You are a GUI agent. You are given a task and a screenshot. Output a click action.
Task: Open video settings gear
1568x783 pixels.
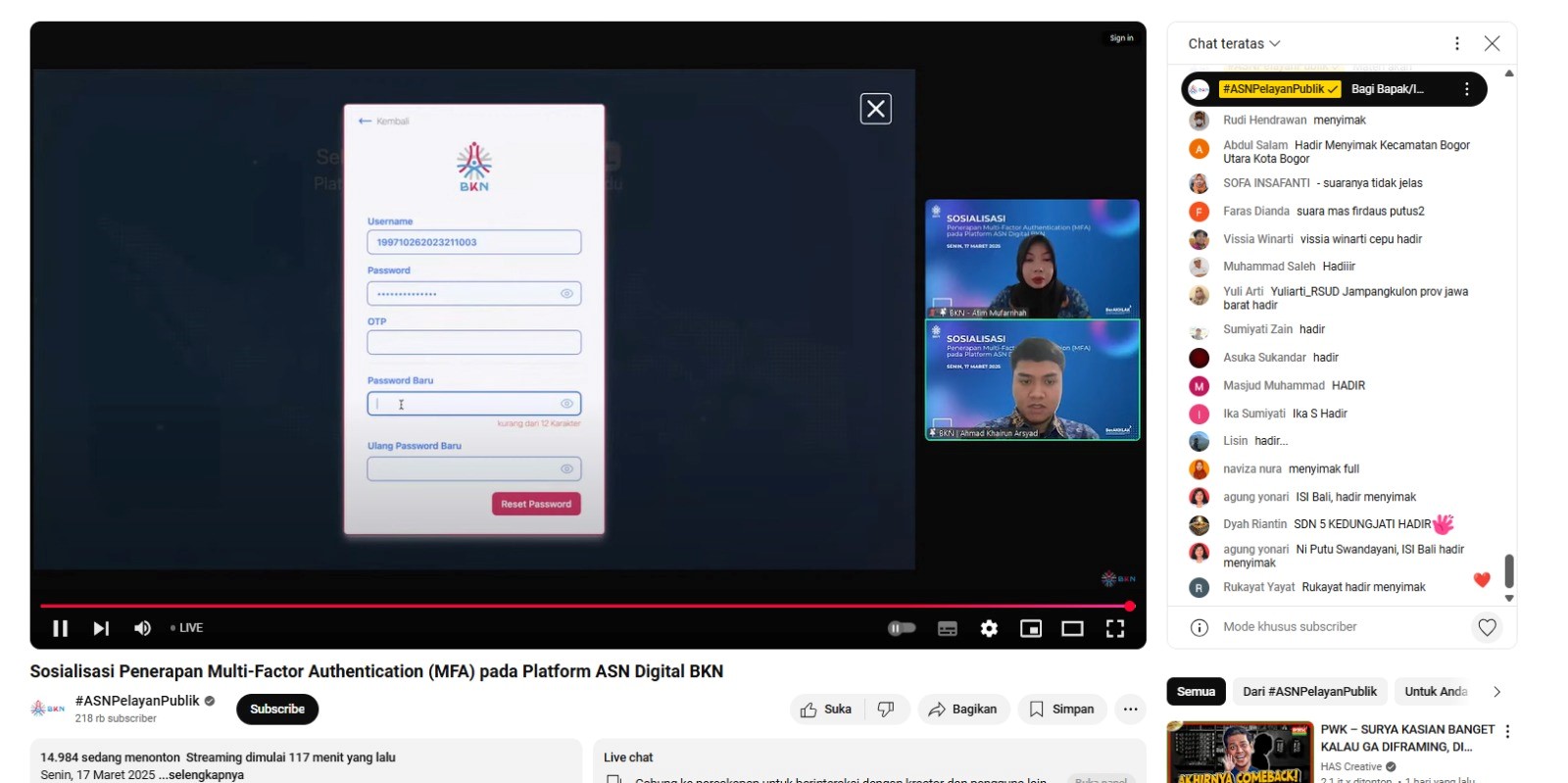(x=989, y=629)
